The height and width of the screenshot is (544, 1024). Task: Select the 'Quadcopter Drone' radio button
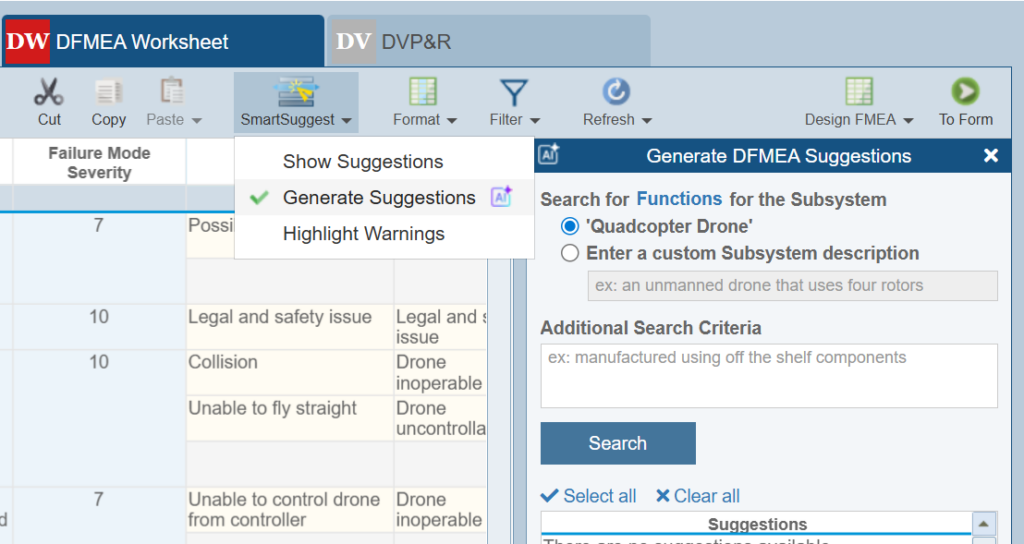(x=570, y=226)
